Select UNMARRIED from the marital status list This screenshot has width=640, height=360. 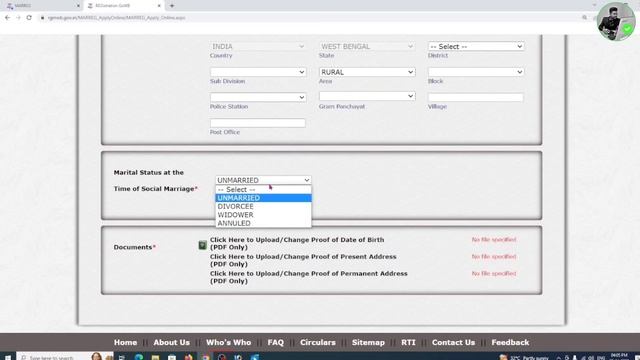pyautogui.click(x=263, y=198)
